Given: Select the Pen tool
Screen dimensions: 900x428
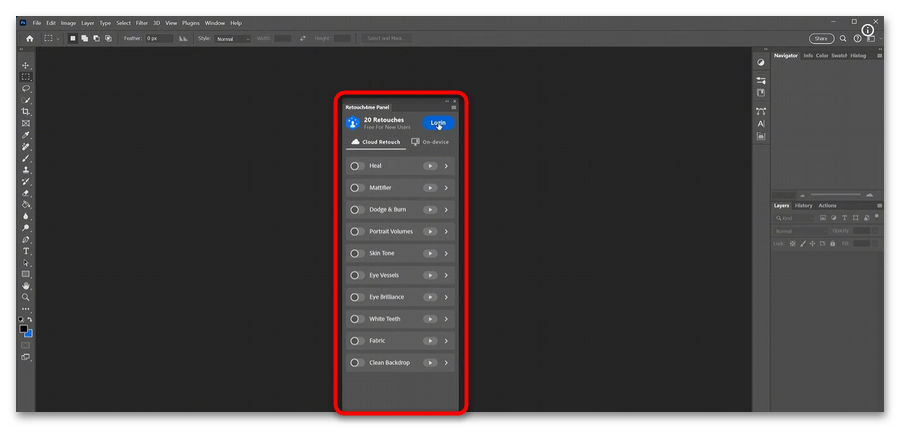Looking at the screenshot, I should click(26, 239).
